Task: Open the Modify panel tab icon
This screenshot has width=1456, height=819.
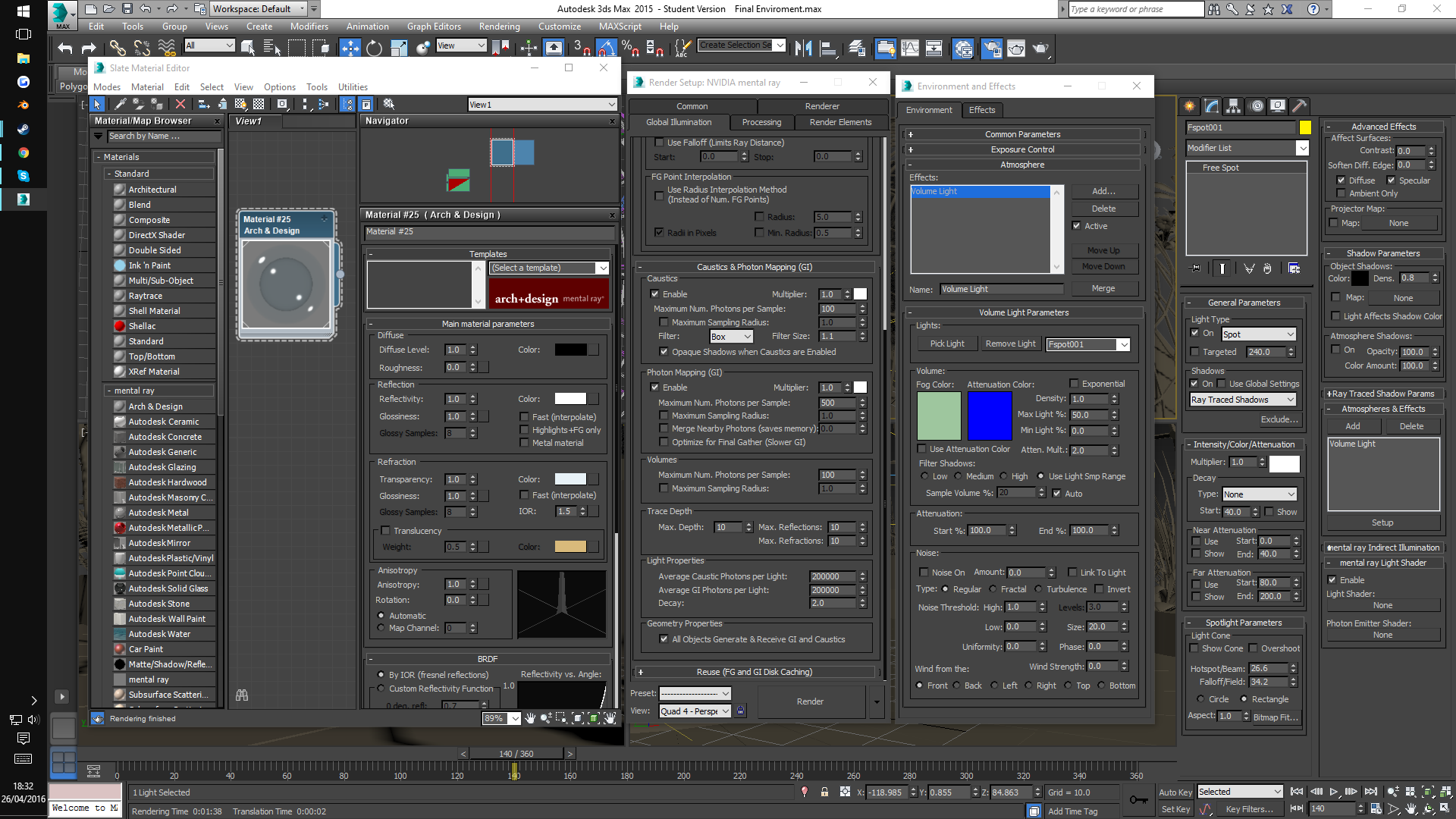Action: pos(1211,106)
